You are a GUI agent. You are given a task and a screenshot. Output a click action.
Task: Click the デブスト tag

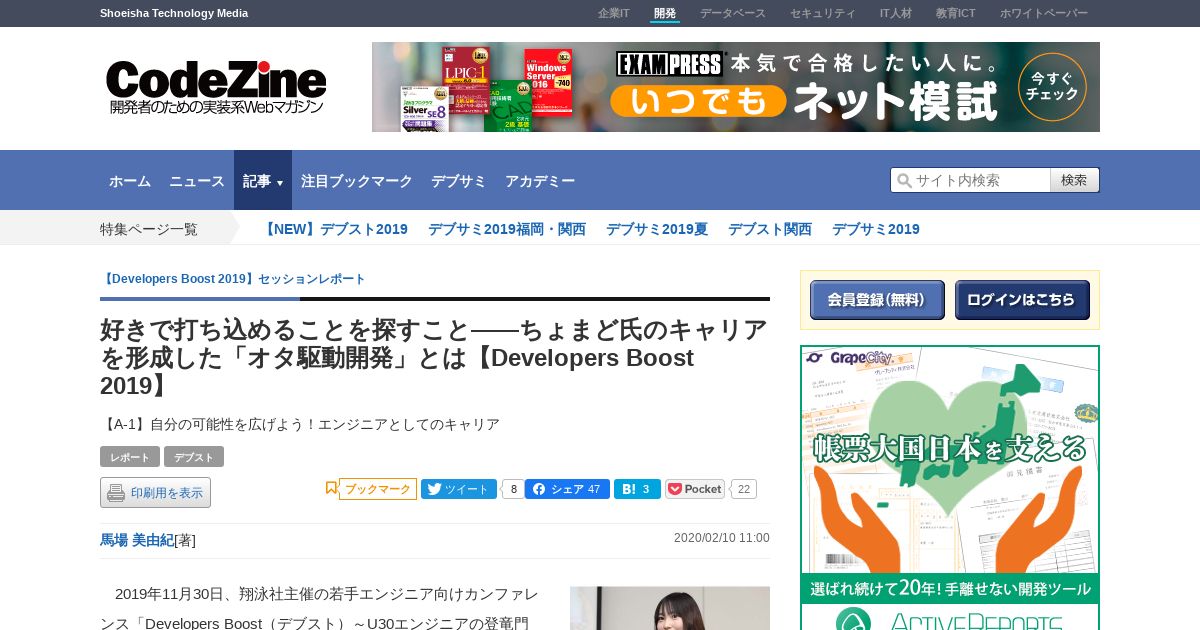point(194,457)
